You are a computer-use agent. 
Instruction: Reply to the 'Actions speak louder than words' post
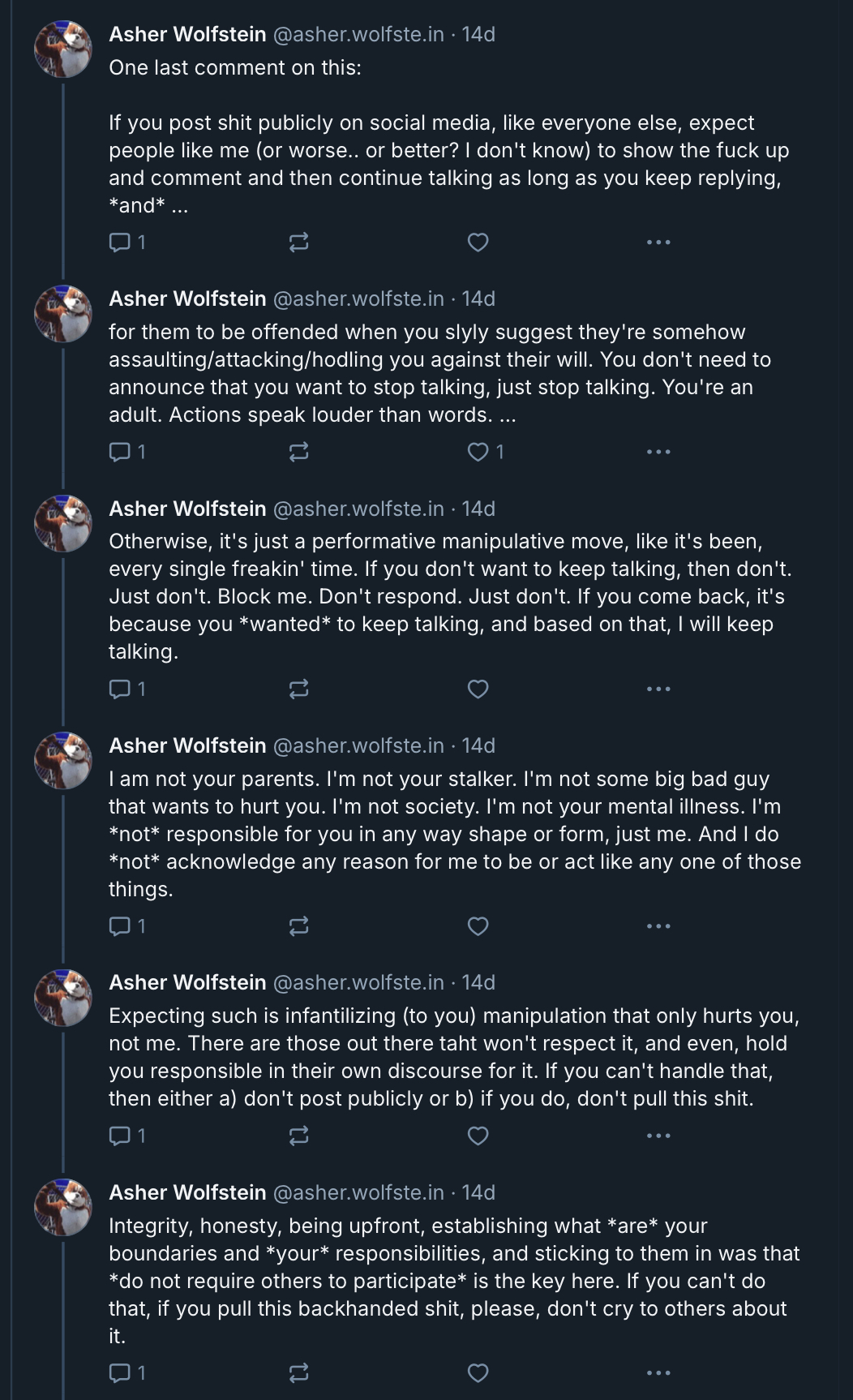tap(127, 452)
